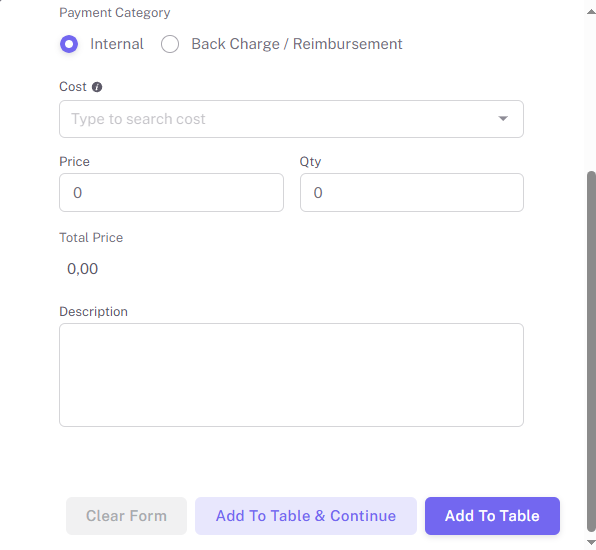Focus the 'Type to search cost' field
This screenshot has width=596, height=550.
click(x=291, y=119)
